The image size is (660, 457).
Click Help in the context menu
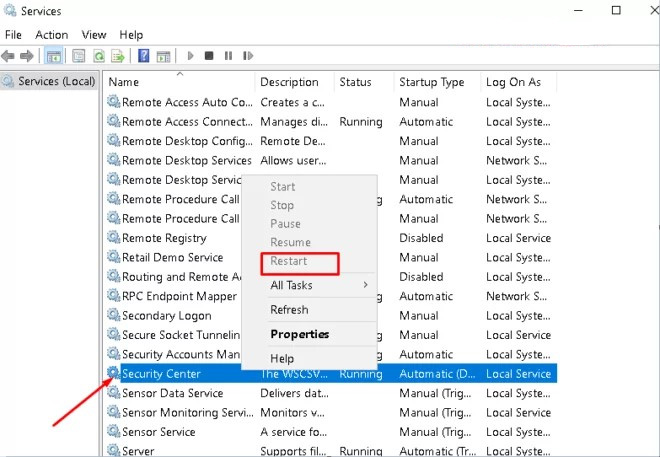tap(282, 358)
